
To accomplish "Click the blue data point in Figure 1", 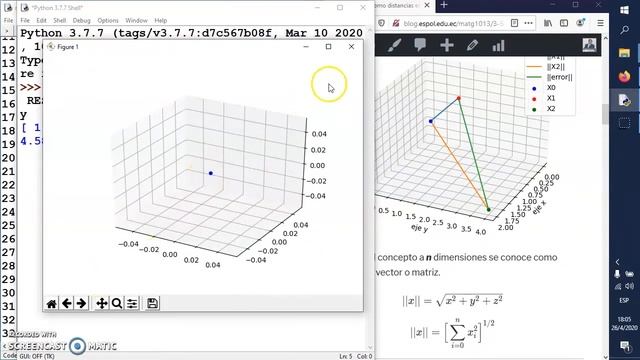I will [x=211, y=173].
